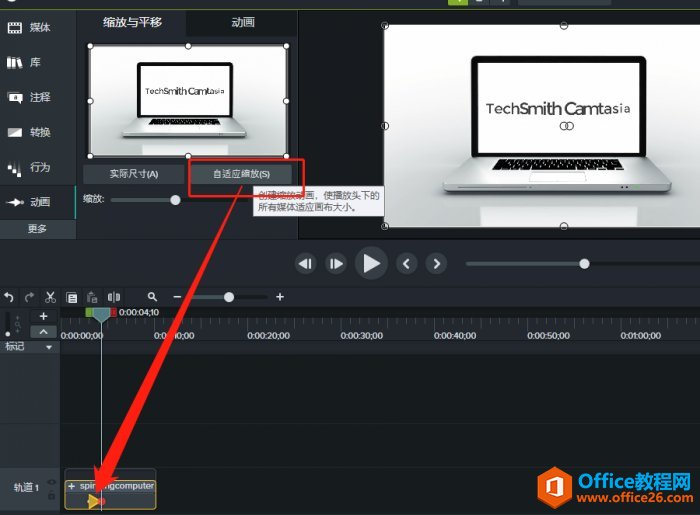
Task: Click the copy icon in timeline toolbar
Action: (x=72, y=297)
